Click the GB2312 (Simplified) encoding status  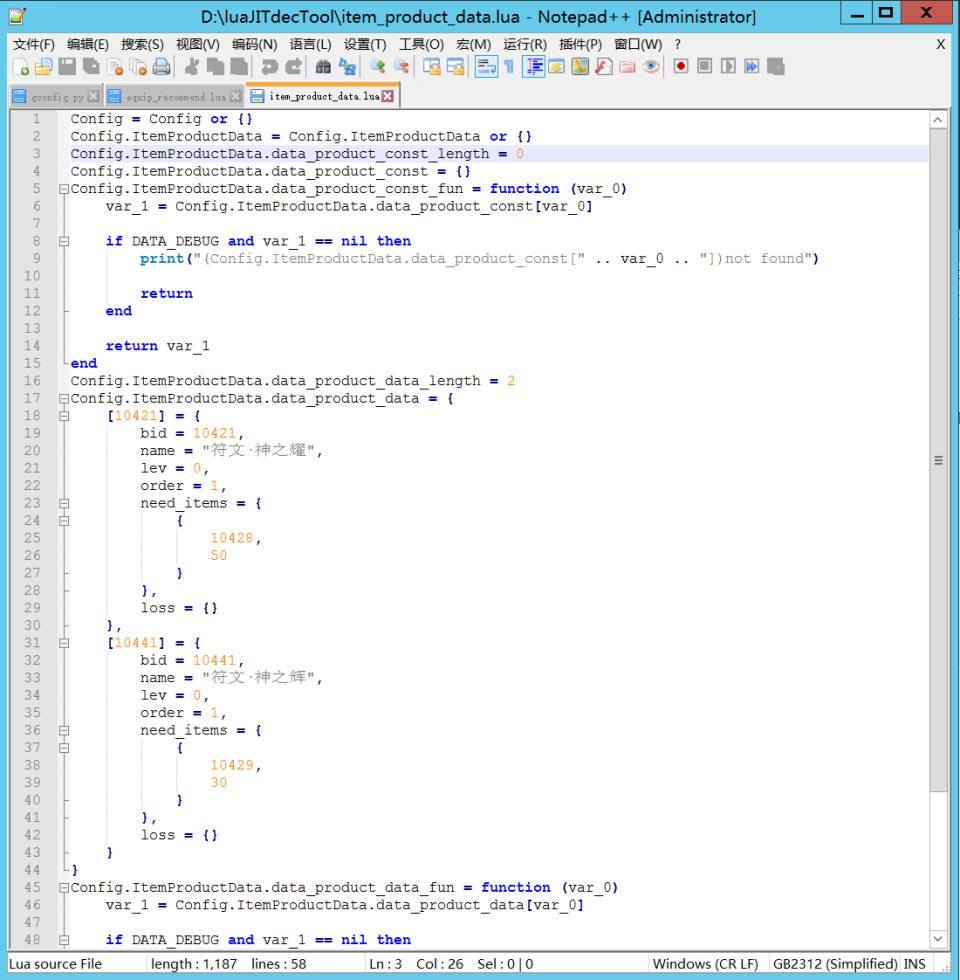(x=835, y=964)
